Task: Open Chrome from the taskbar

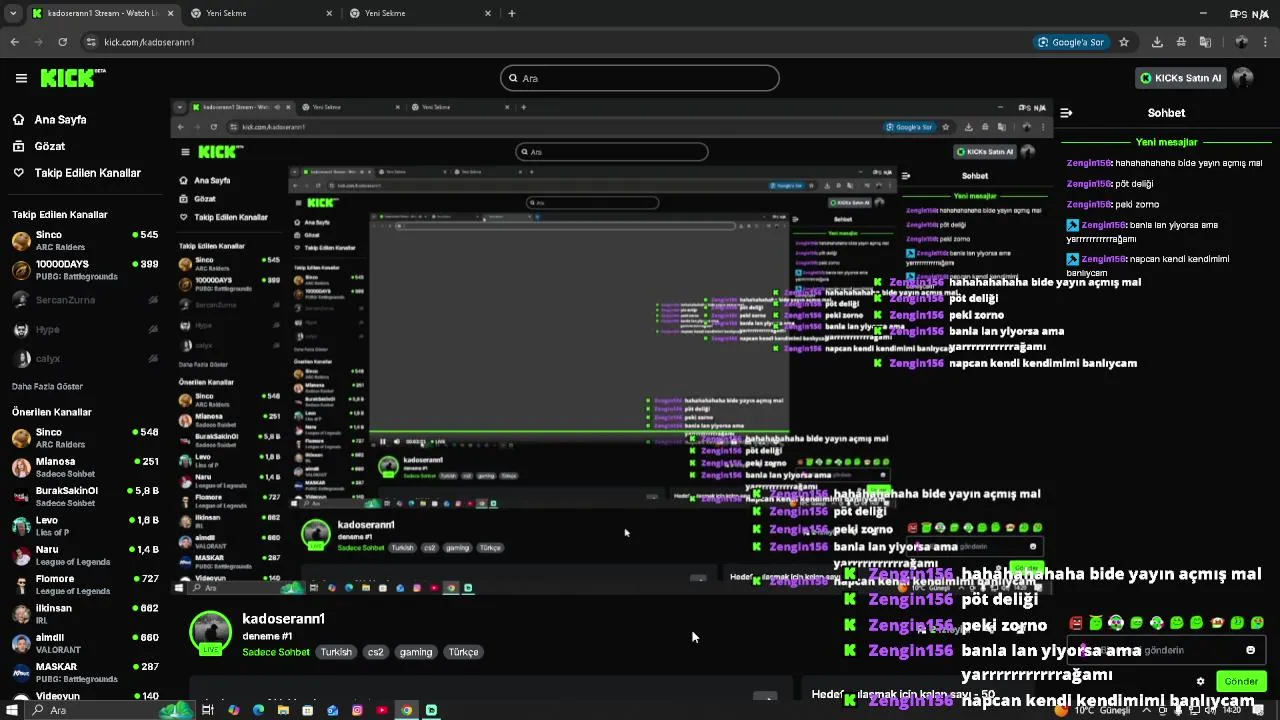Action: click(407, 710)
